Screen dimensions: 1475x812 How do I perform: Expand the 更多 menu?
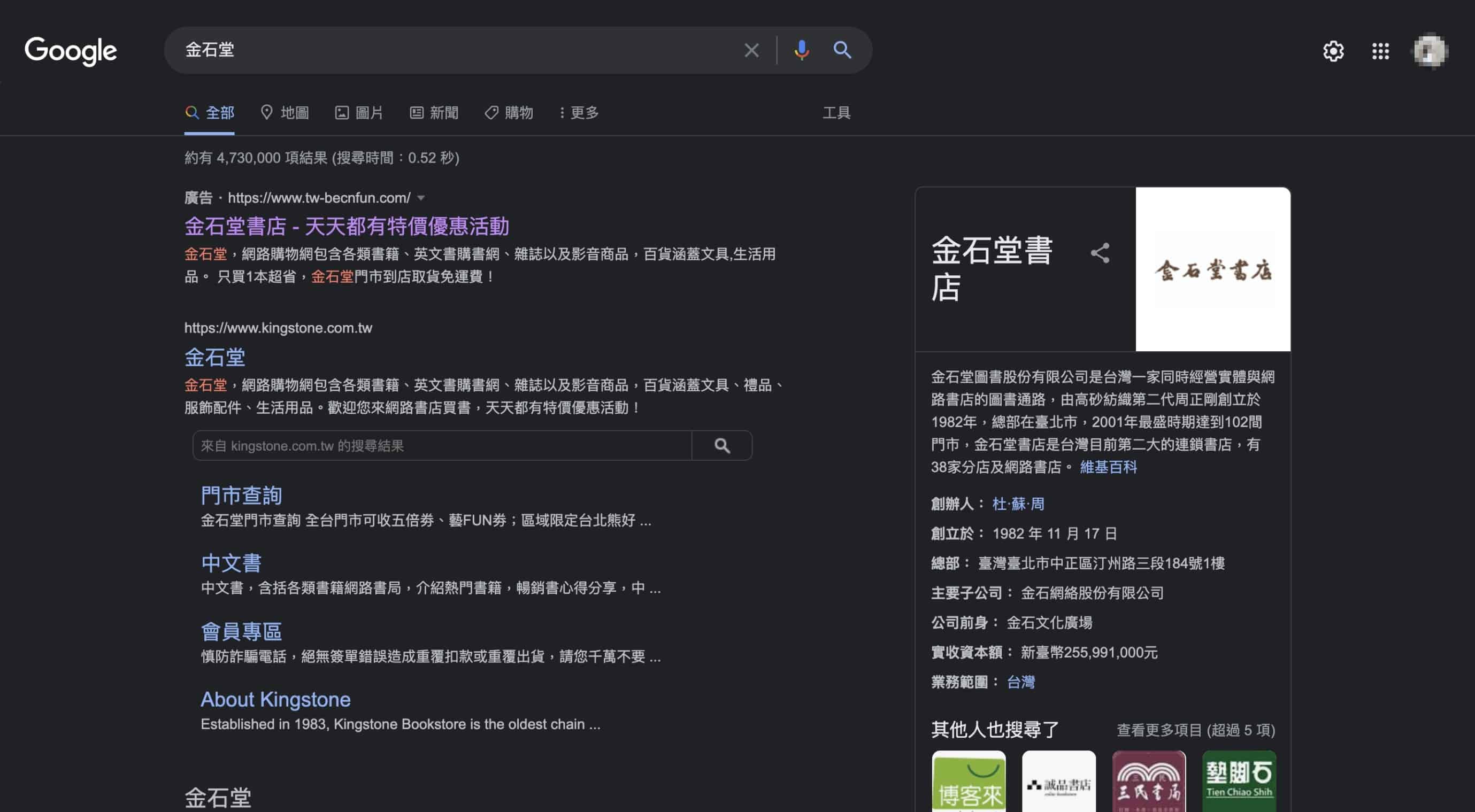pyautogui.click(x=579, y=113)
